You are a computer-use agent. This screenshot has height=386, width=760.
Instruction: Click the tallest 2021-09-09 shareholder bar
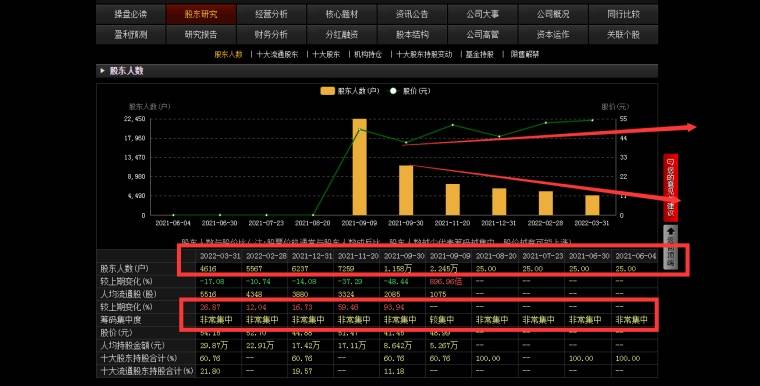coord(360,167)
